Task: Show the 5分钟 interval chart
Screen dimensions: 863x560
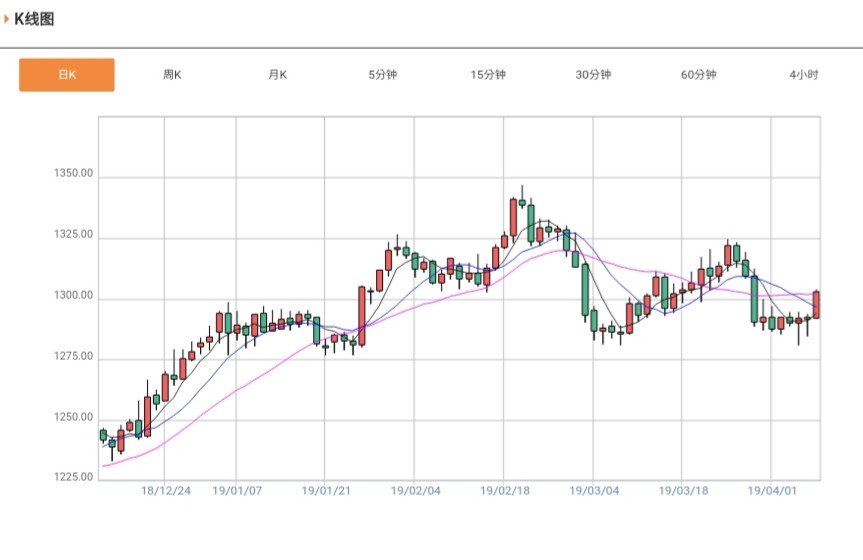Action: pos(383,75)
